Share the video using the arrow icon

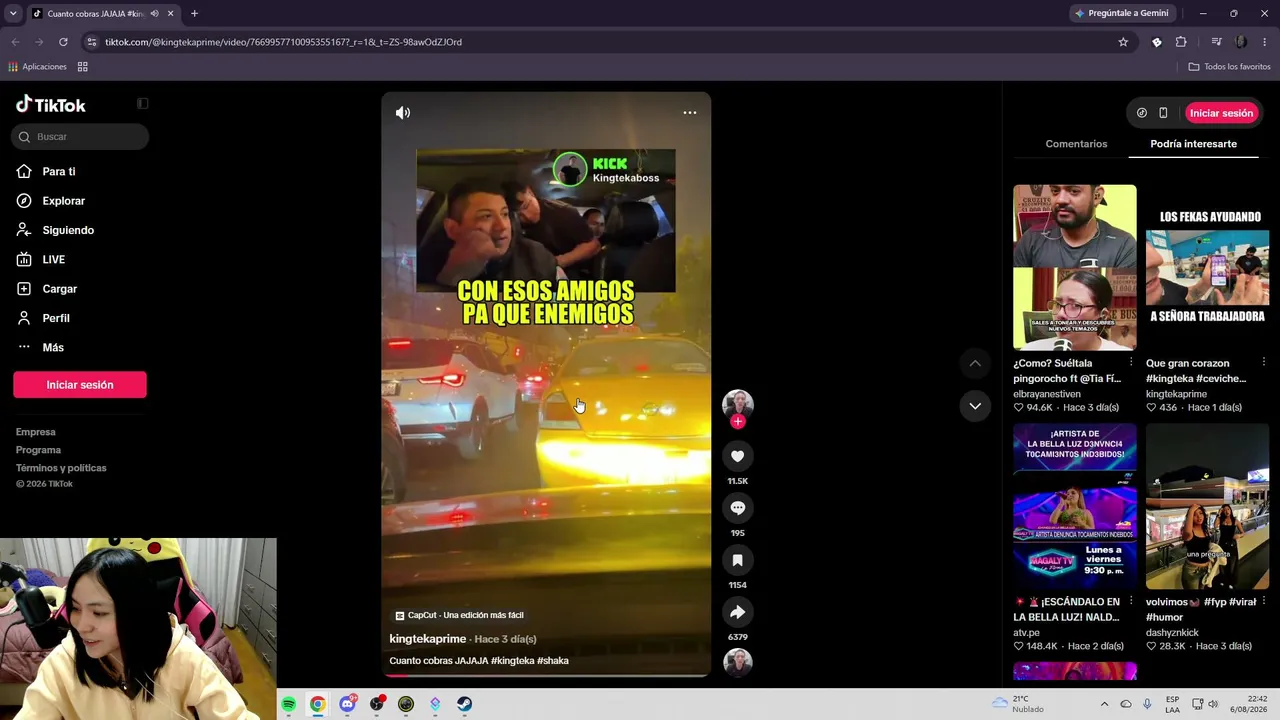coord(738,612)
